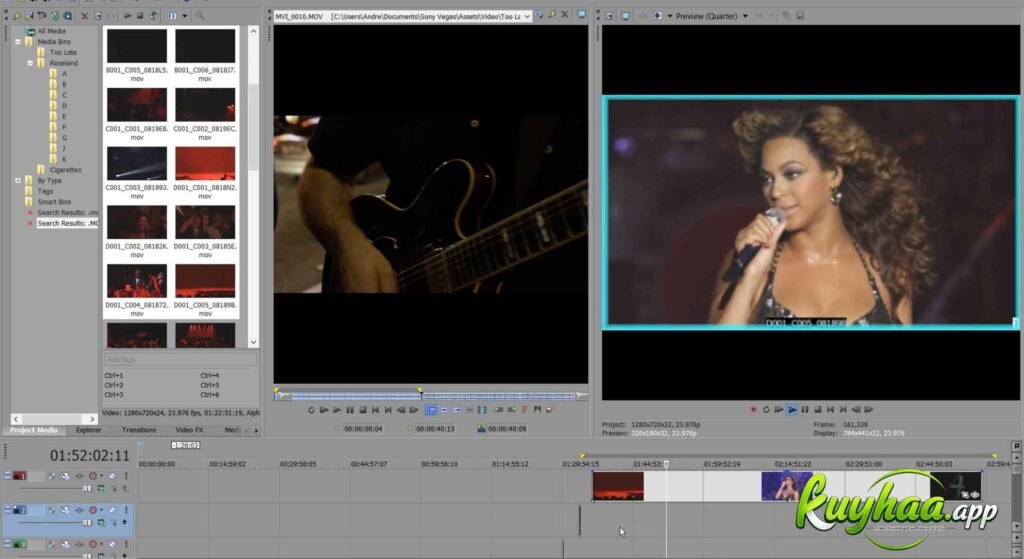Switch to the Video FX tab
Image resolution: width=1024 pixels, height=559 pixels.
[x=189, y=430]
